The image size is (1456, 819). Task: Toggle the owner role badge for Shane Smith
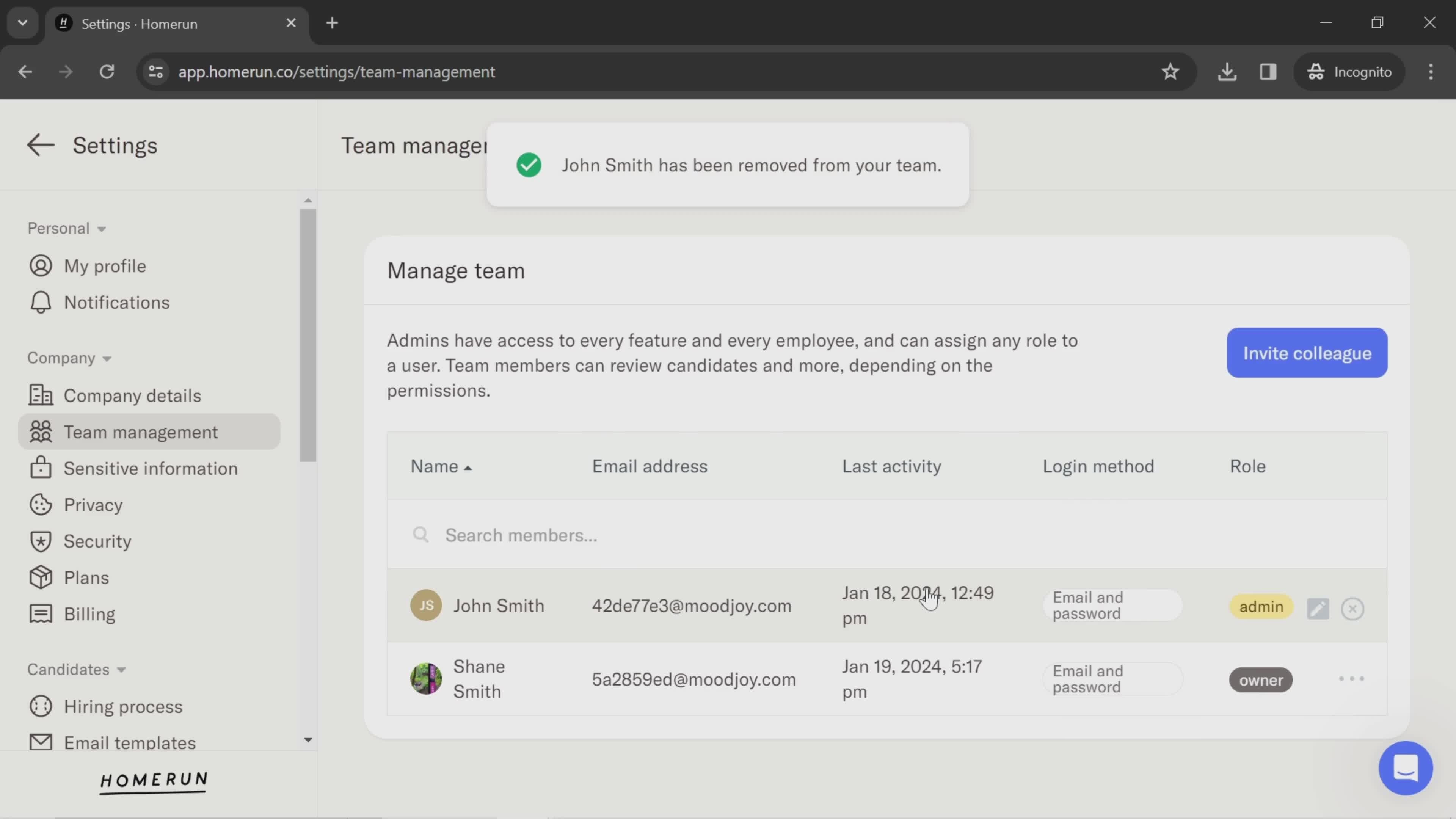point(1261,679)
